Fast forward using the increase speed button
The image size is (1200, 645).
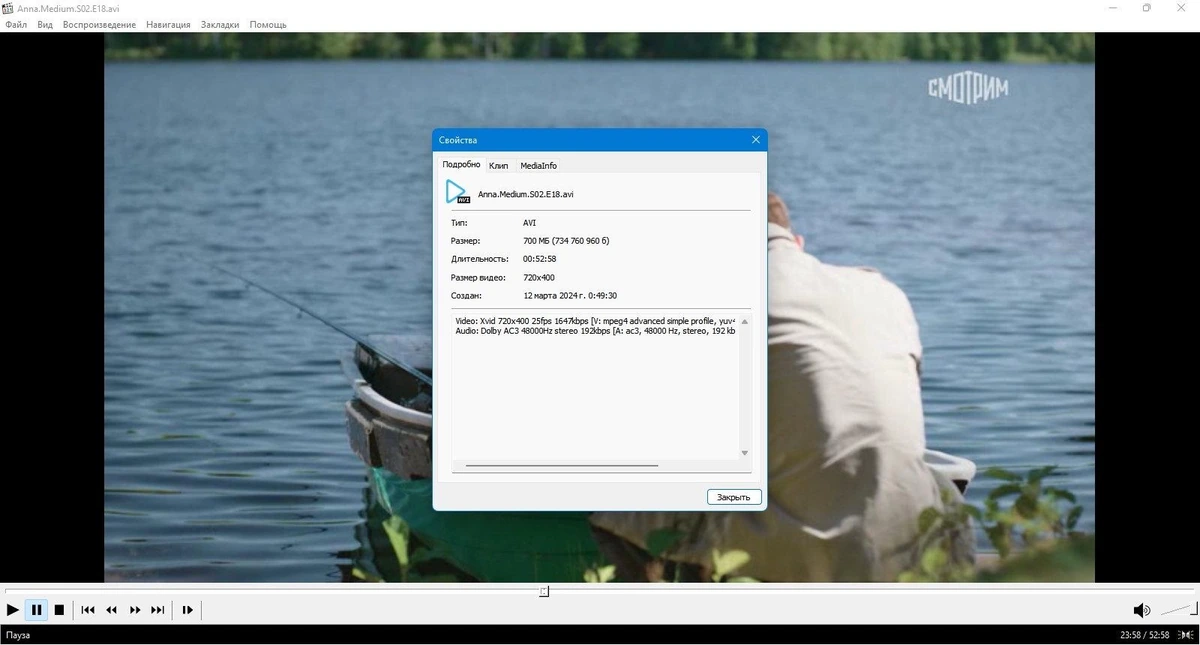pos(135,609)
